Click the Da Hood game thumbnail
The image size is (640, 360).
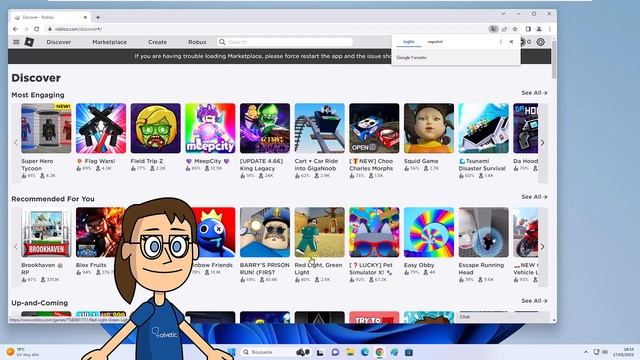coord(526,128)
